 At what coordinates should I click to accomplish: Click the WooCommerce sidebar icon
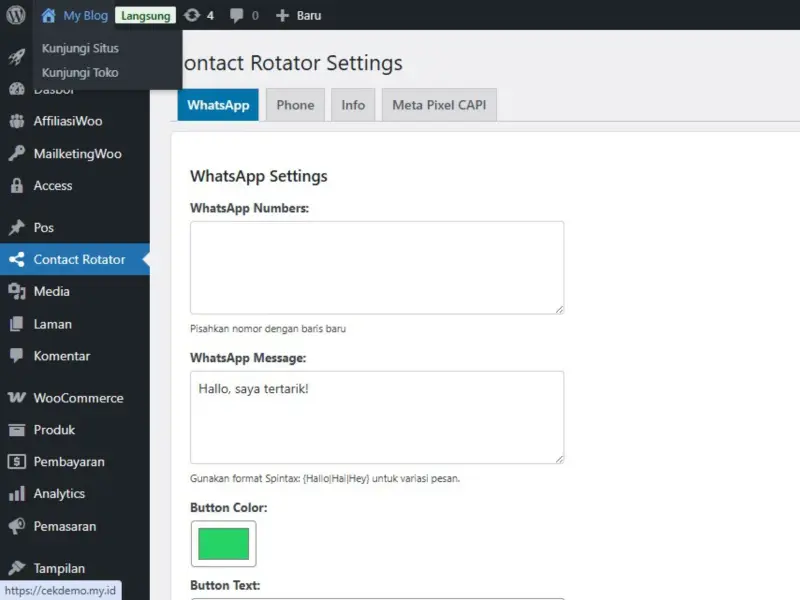pyautogui.click(x=16, y=398)
